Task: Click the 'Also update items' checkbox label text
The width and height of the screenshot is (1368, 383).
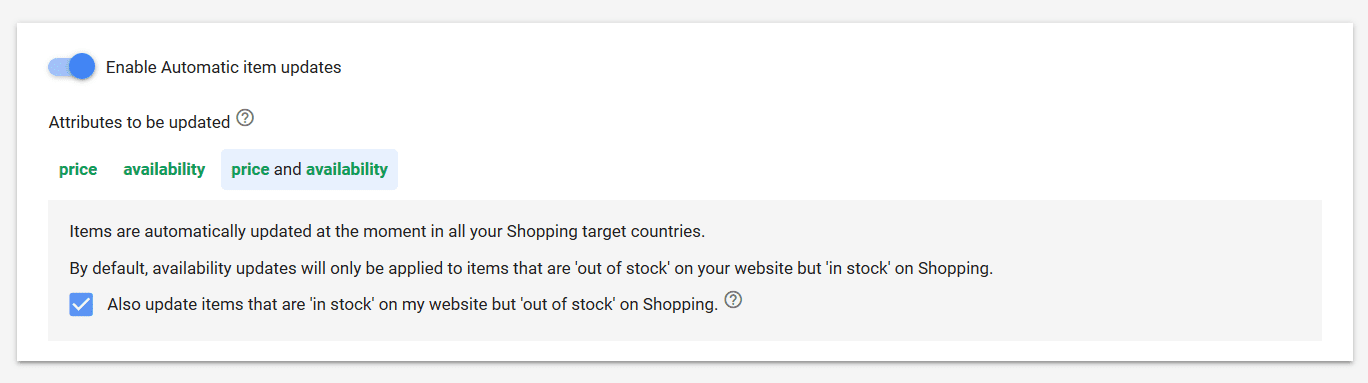Action: 412,305
